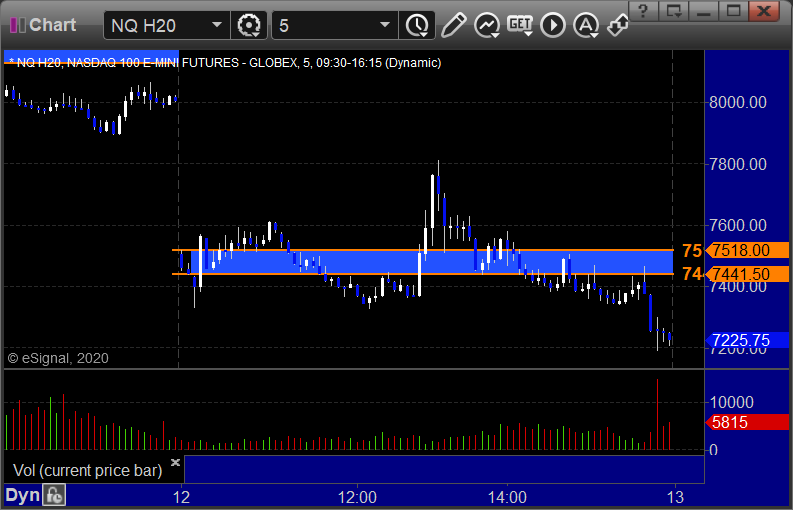Select the drawing pencil tool
Screen dimensions: 793x510
(x=453, y=25)
